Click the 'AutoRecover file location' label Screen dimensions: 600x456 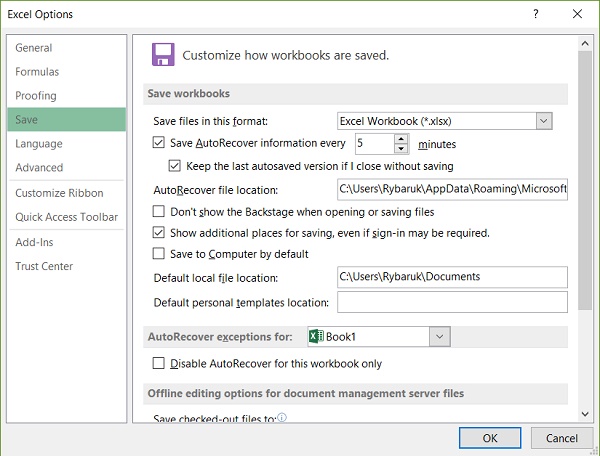(216, 190)
